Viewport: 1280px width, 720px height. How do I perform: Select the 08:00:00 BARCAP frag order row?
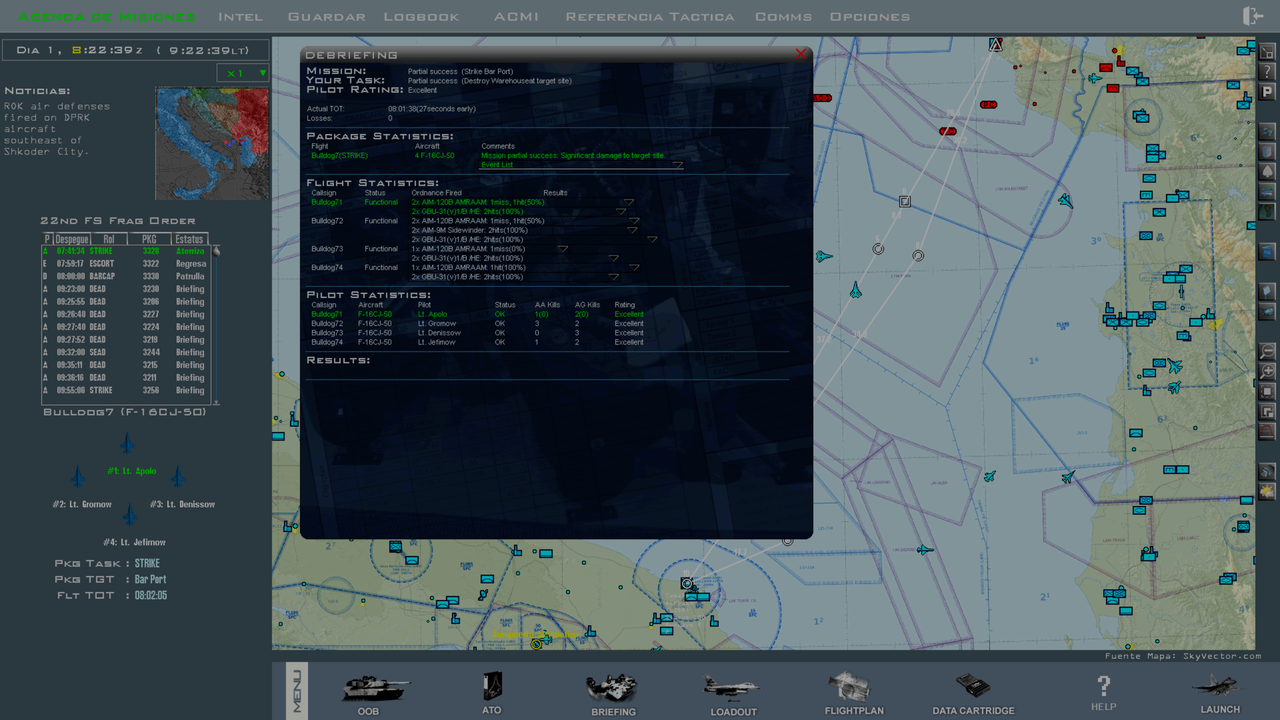[x=125, y=276]
